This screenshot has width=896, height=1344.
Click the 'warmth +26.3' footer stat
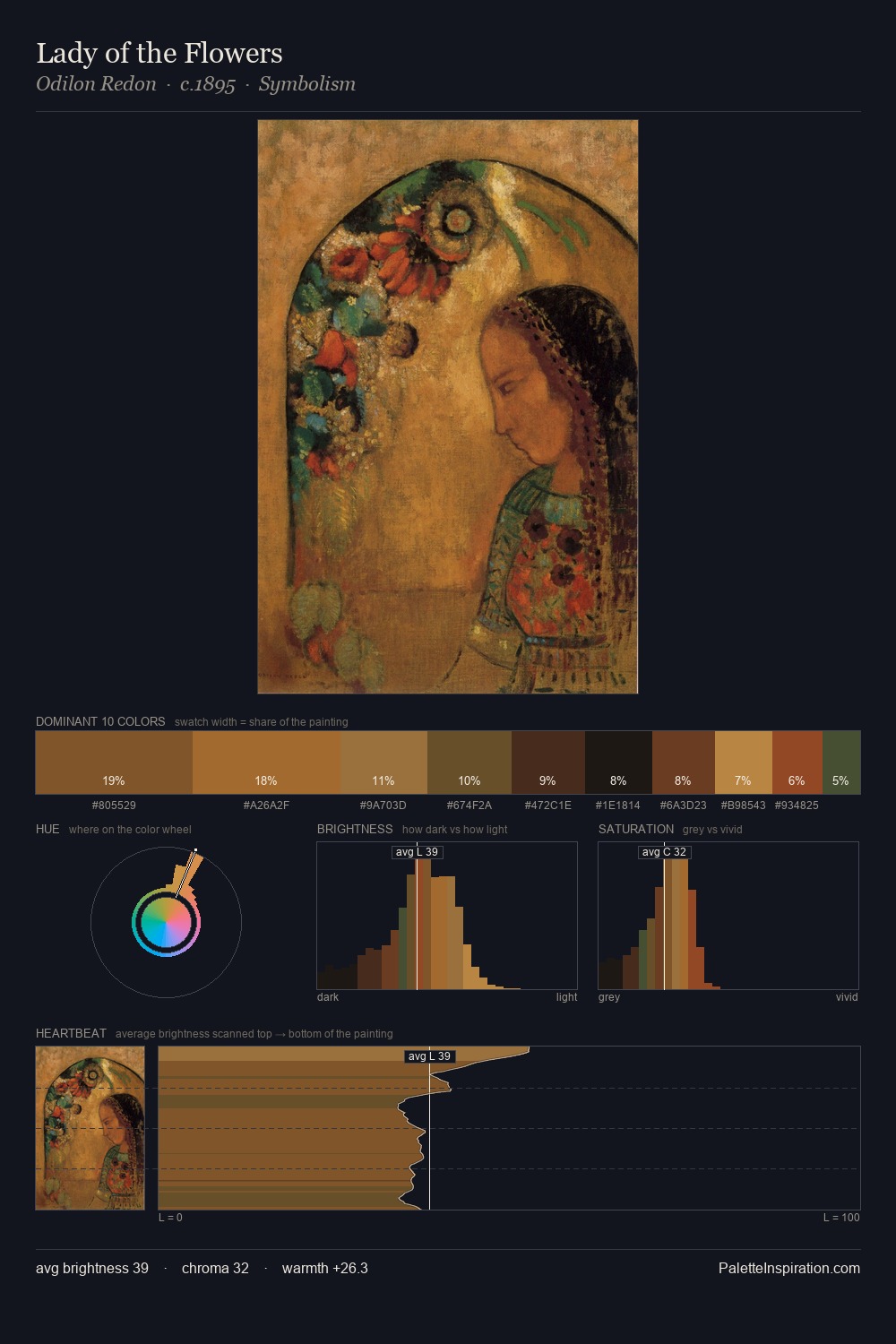pyautogui.click(x=325, y=1269)
